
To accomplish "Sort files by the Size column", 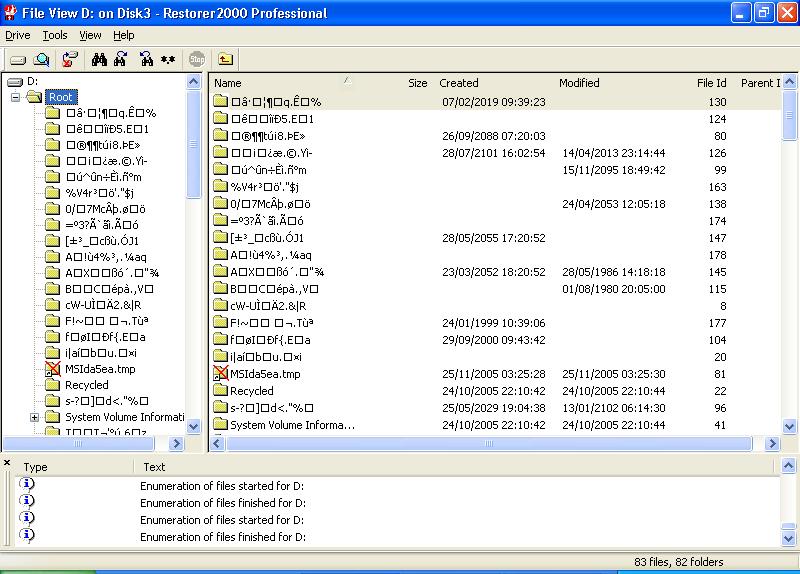I will click(x=417, y=83).
